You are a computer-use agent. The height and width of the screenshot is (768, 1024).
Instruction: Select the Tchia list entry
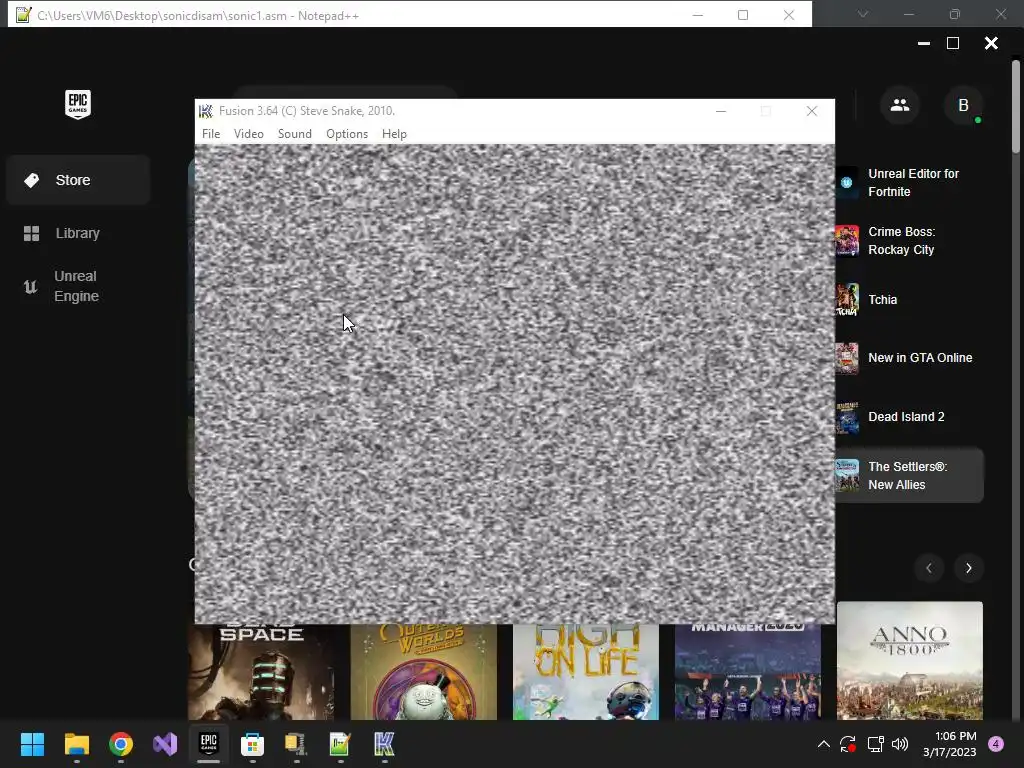pyautogui.click(x=909, y=300)
